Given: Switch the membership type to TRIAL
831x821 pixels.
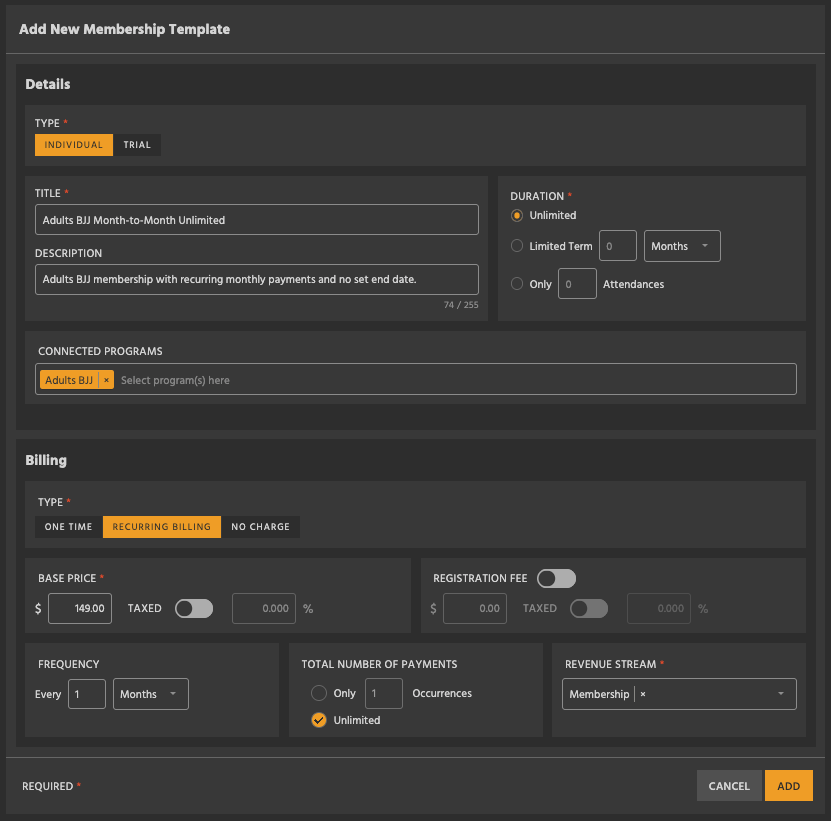Looking at the screenshot, I should [136, 144].
